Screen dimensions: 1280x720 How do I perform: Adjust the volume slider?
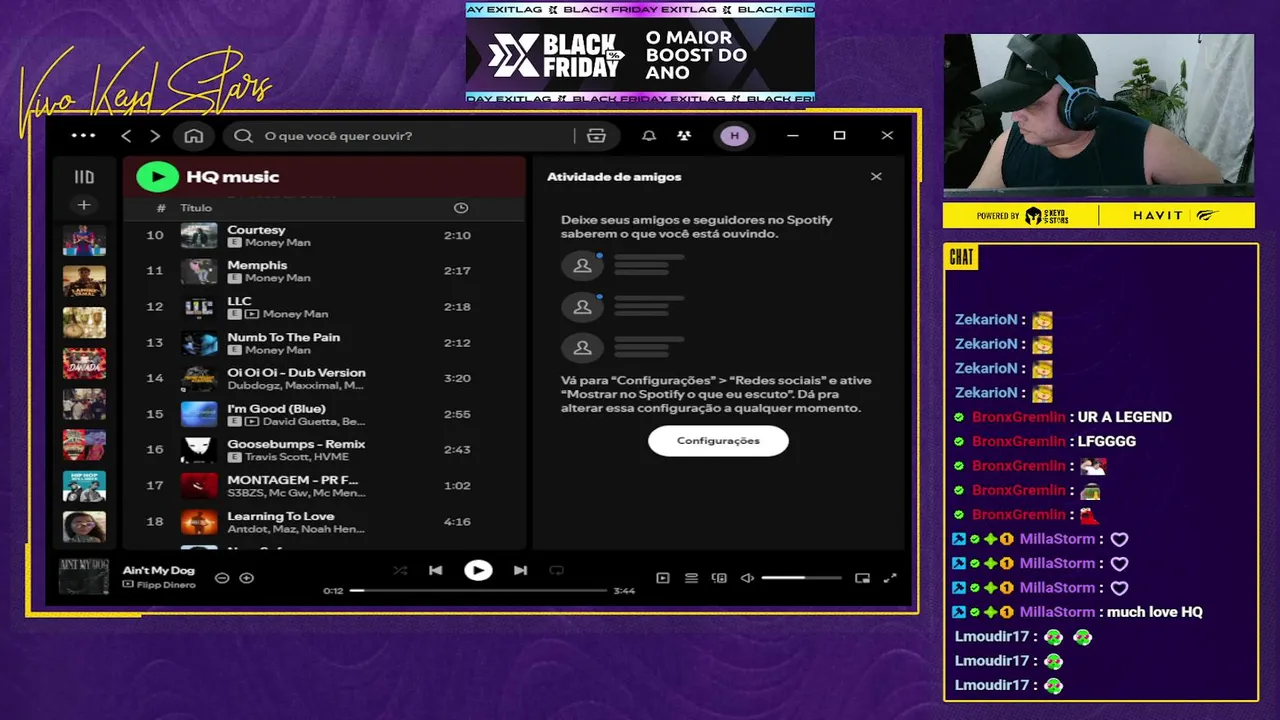tap(802, 578)
